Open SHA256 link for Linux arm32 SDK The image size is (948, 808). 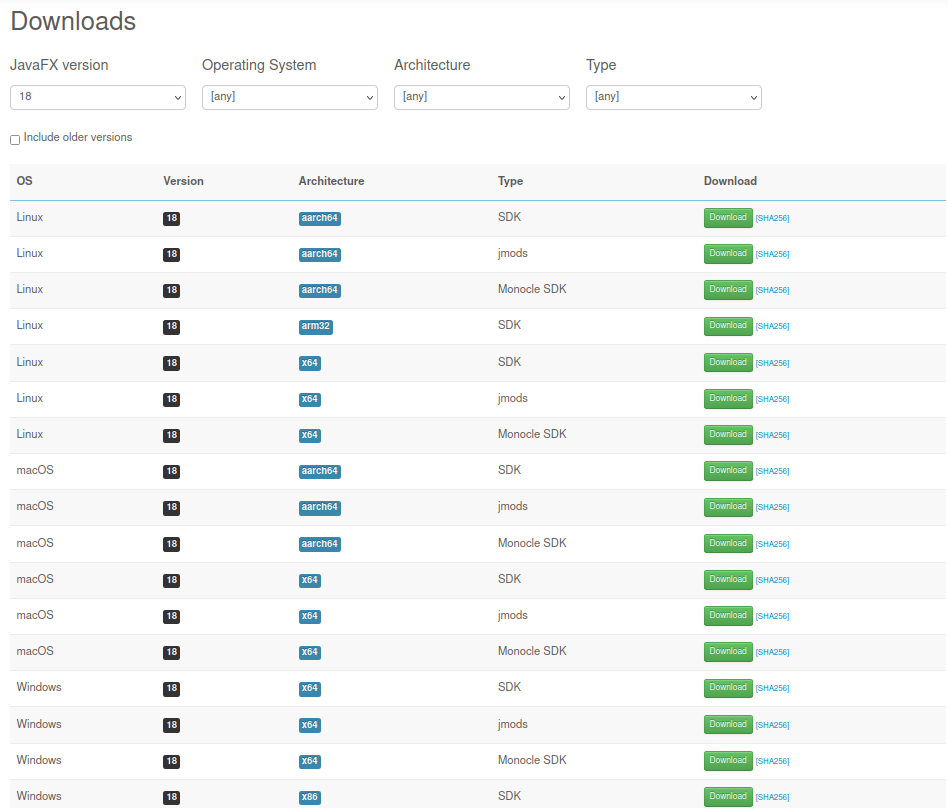tap(773, 326)
